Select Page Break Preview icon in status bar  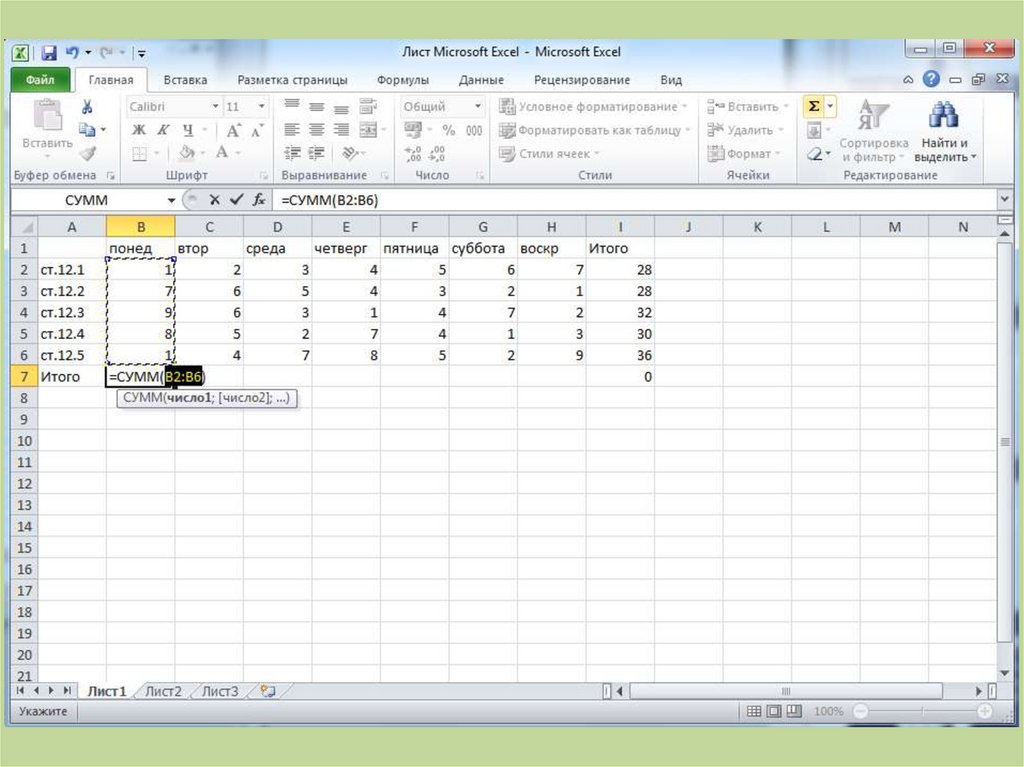(794, 711)
